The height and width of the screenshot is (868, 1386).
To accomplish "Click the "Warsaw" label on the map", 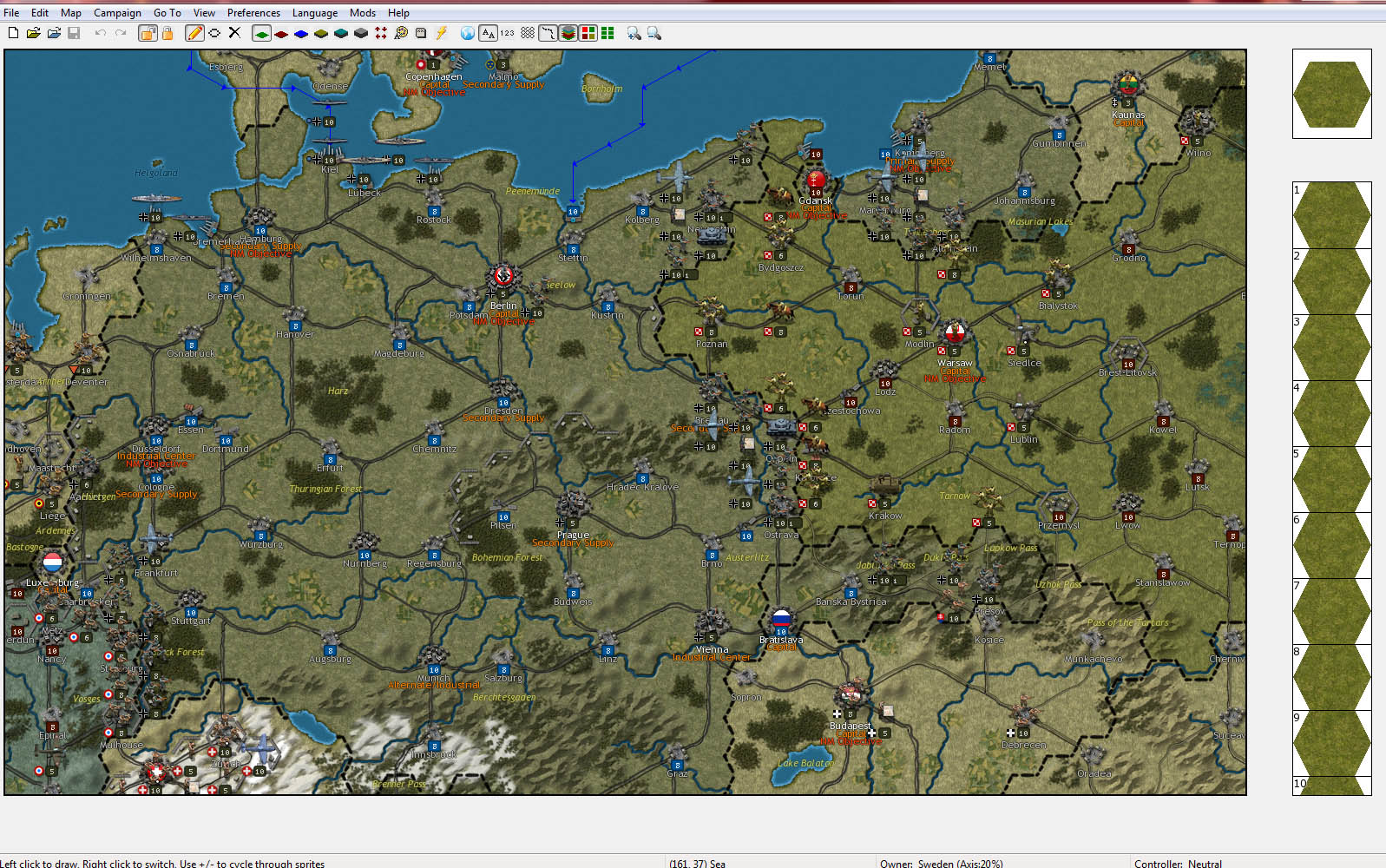I will click(x=955, y=363).
